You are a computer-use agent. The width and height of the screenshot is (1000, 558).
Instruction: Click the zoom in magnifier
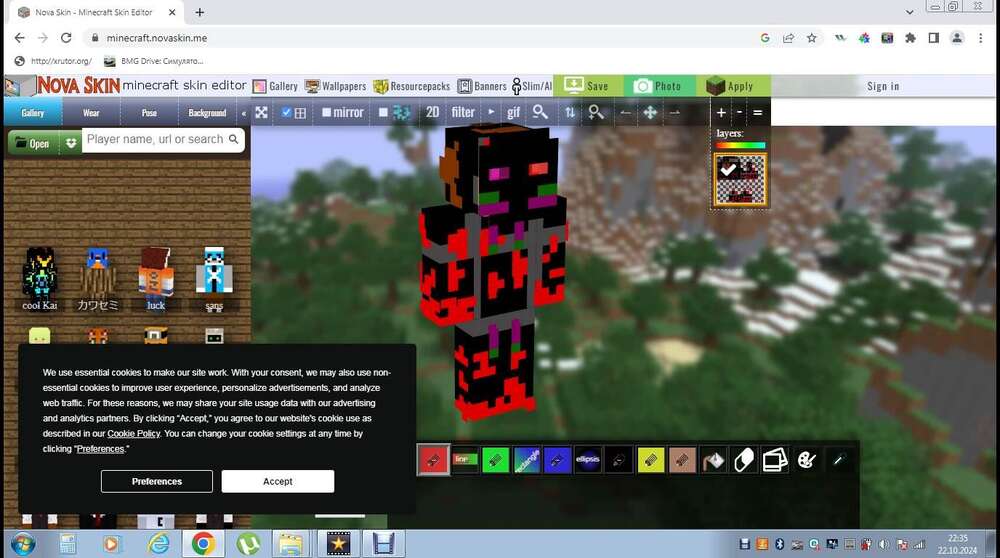coord(596,112)
